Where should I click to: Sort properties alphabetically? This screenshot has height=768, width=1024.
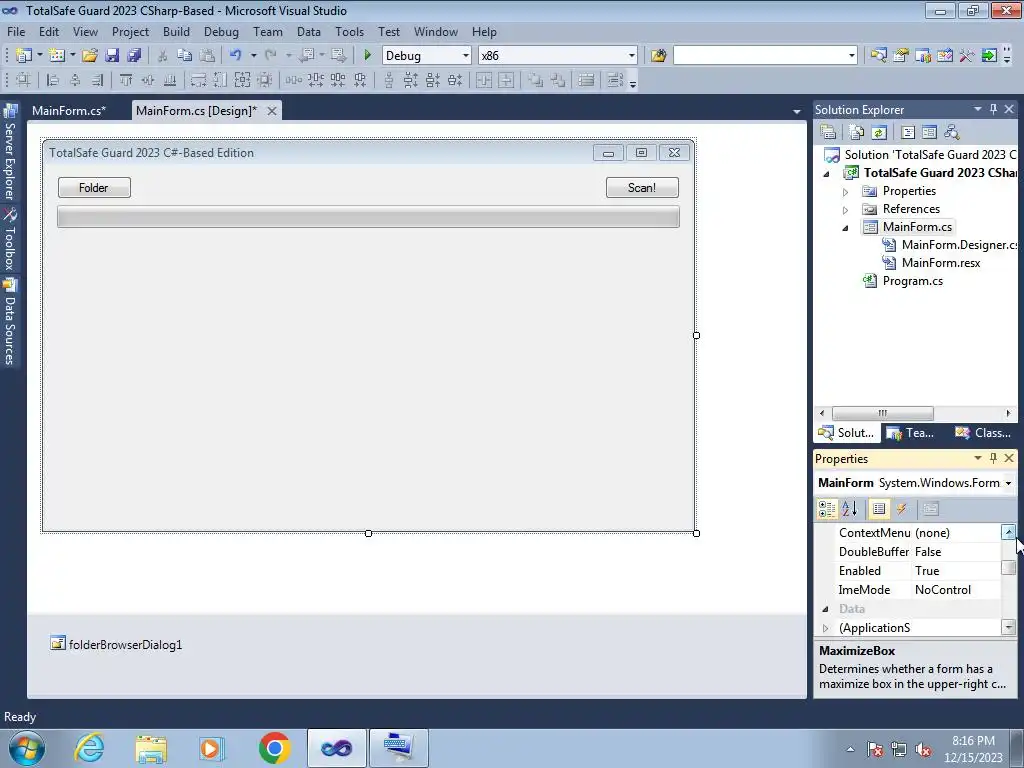coord(850,509)
